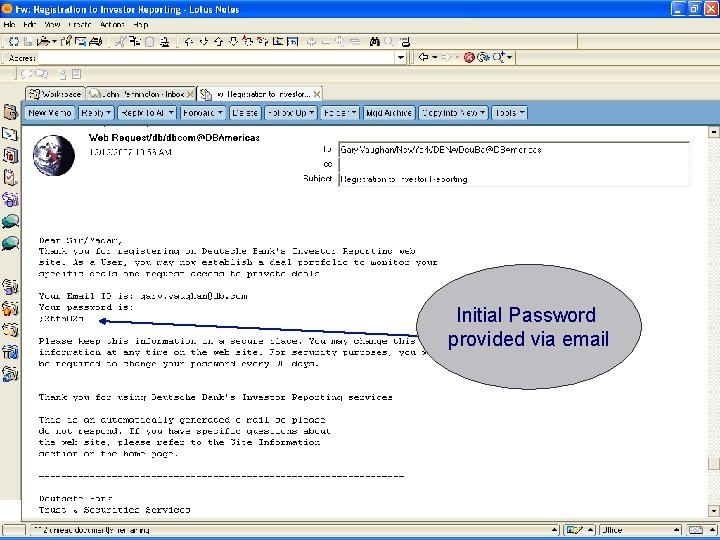The height and width of the screenshot is (540, 720).
Task: Click the mail envelope icon in status bar
Action: [696, 530]
